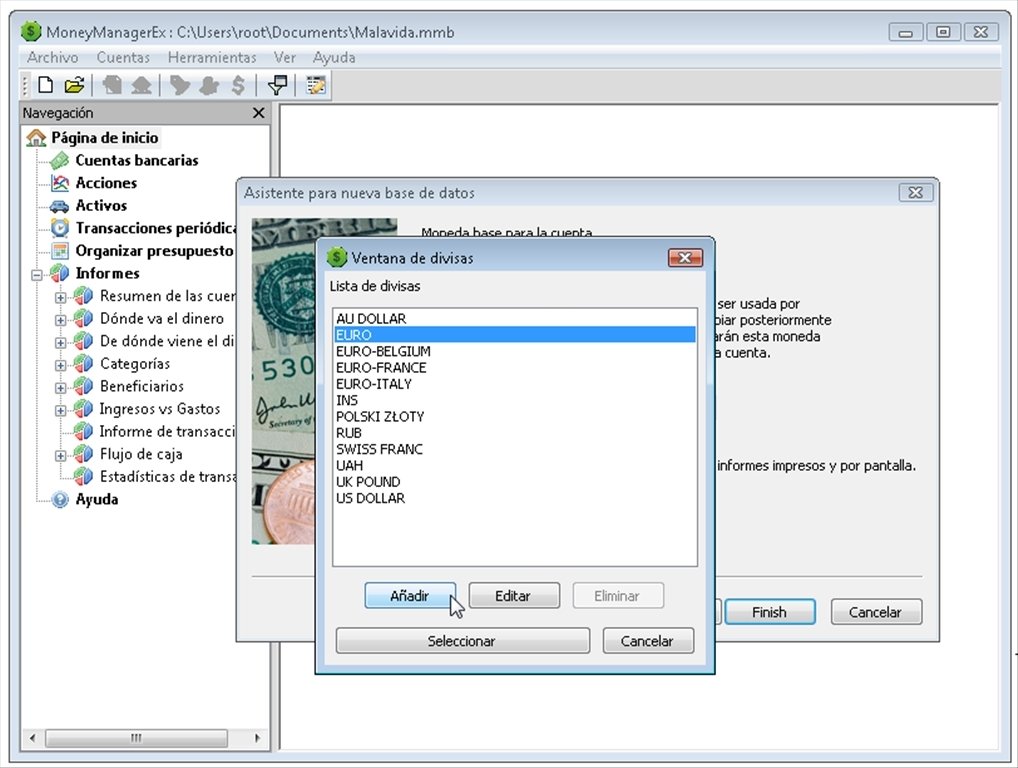Click the Seleccionar button
The image size is (1018, 768).
point(462,641)
